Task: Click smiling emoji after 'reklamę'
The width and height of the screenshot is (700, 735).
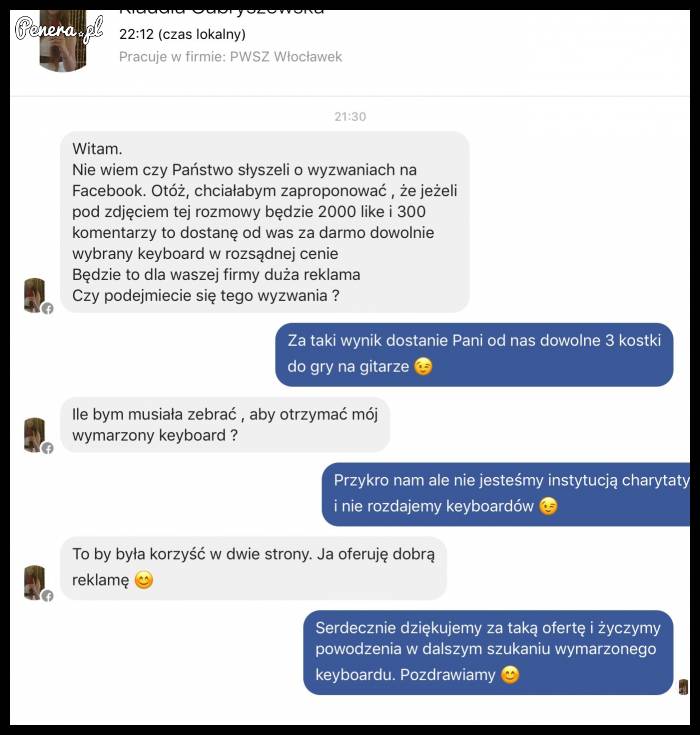Action: (x=143, y=580)
